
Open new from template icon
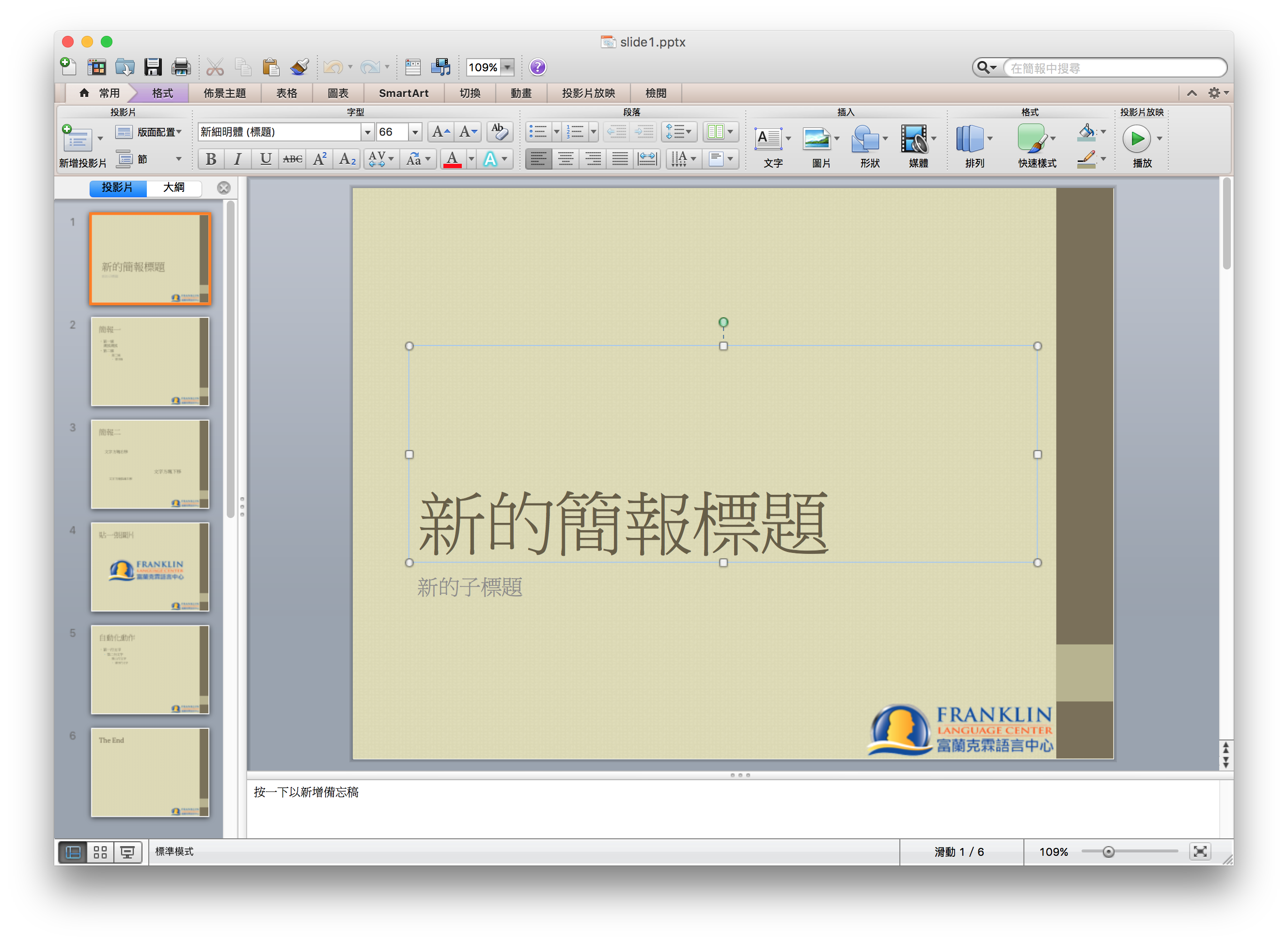click(x=96, y=67)
